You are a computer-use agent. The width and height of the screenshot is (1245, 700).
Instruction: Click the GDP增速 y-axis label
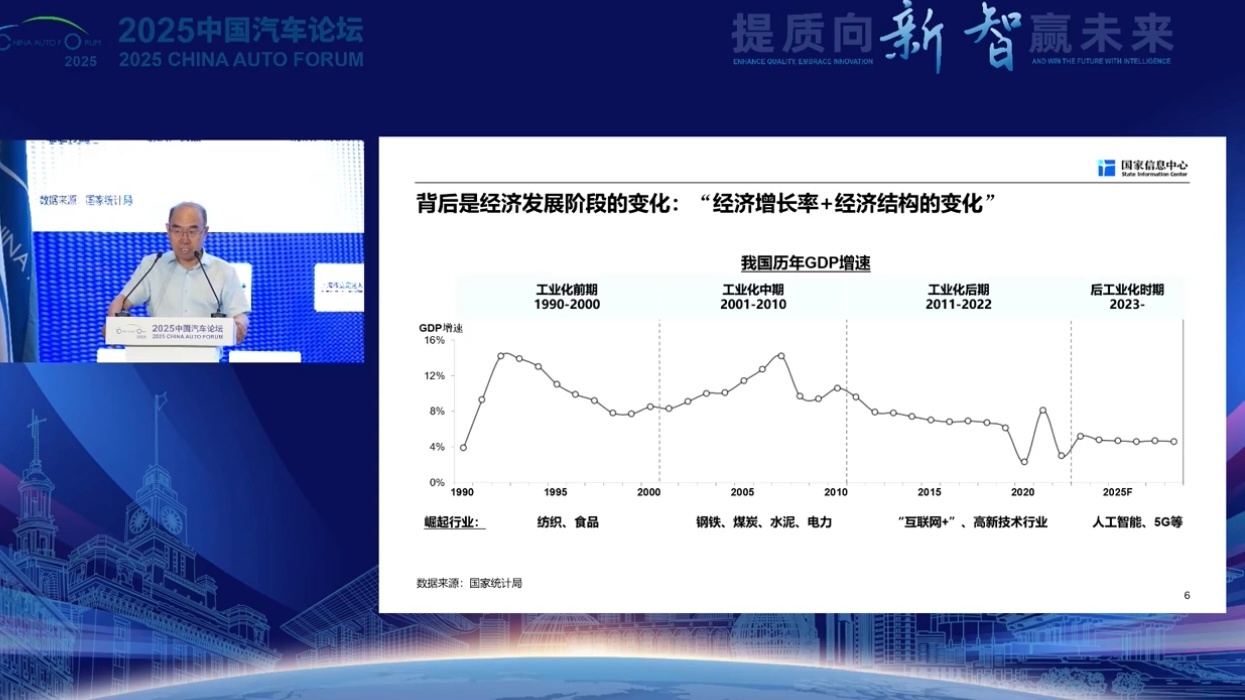point(440,328)
